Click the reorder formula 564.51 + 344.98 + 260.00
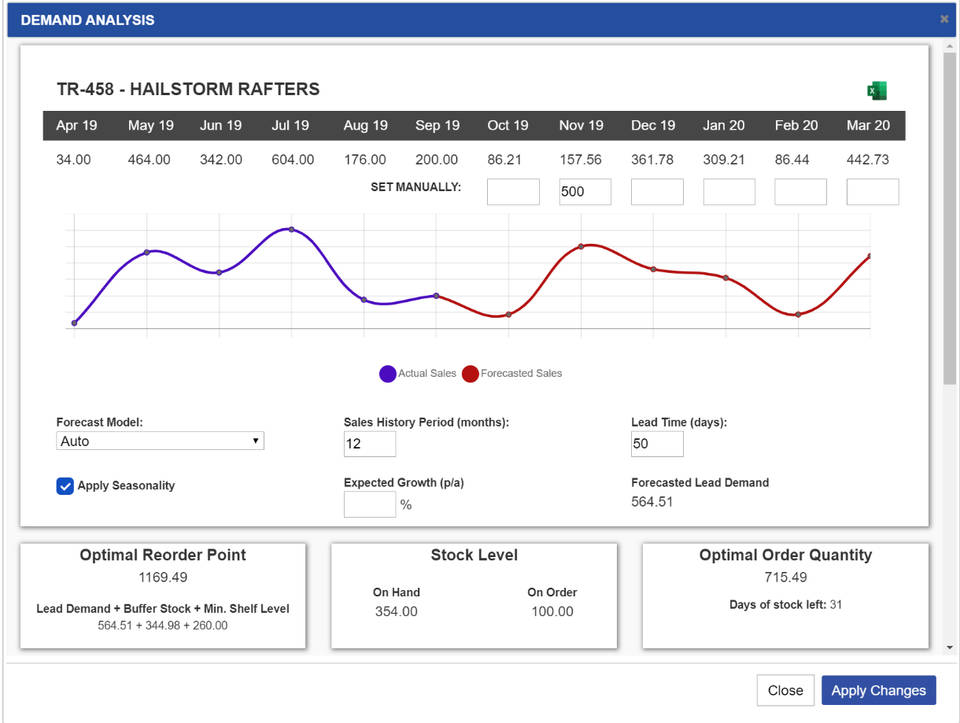960x723 pixels. [x=163, y=626]
